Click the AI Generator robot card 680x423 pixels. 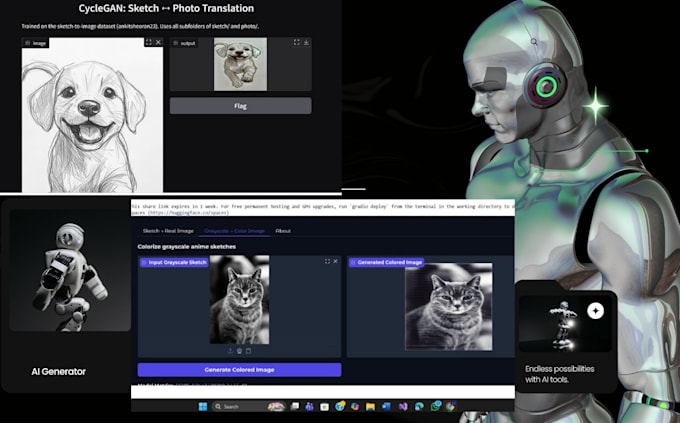(66, 295)
